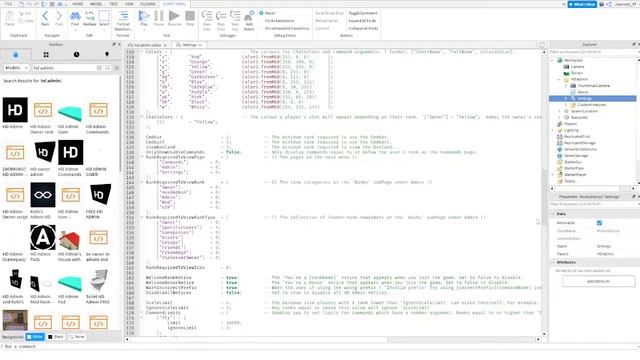Image resolution: width=640 pixels, height=360 pixels.
Task: Click Collapse All Folds
Action: [363, 28]
